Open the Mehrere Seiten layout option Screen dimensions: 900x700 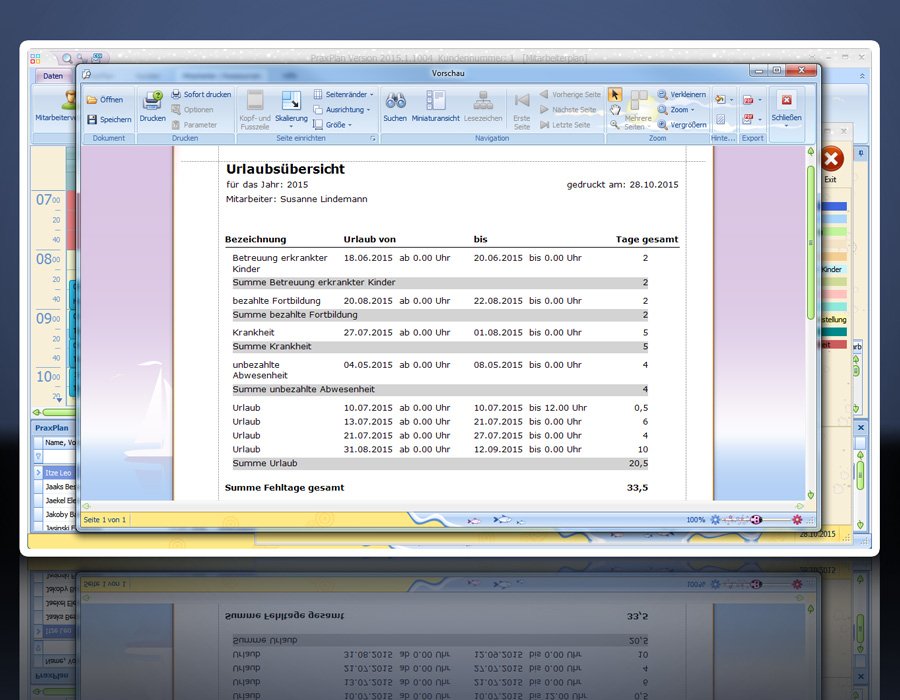click(x=638, y=109)
